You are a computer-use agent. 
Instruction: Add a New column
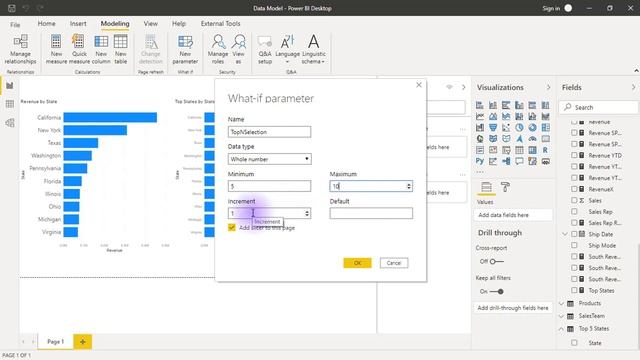tap(101, 49)
